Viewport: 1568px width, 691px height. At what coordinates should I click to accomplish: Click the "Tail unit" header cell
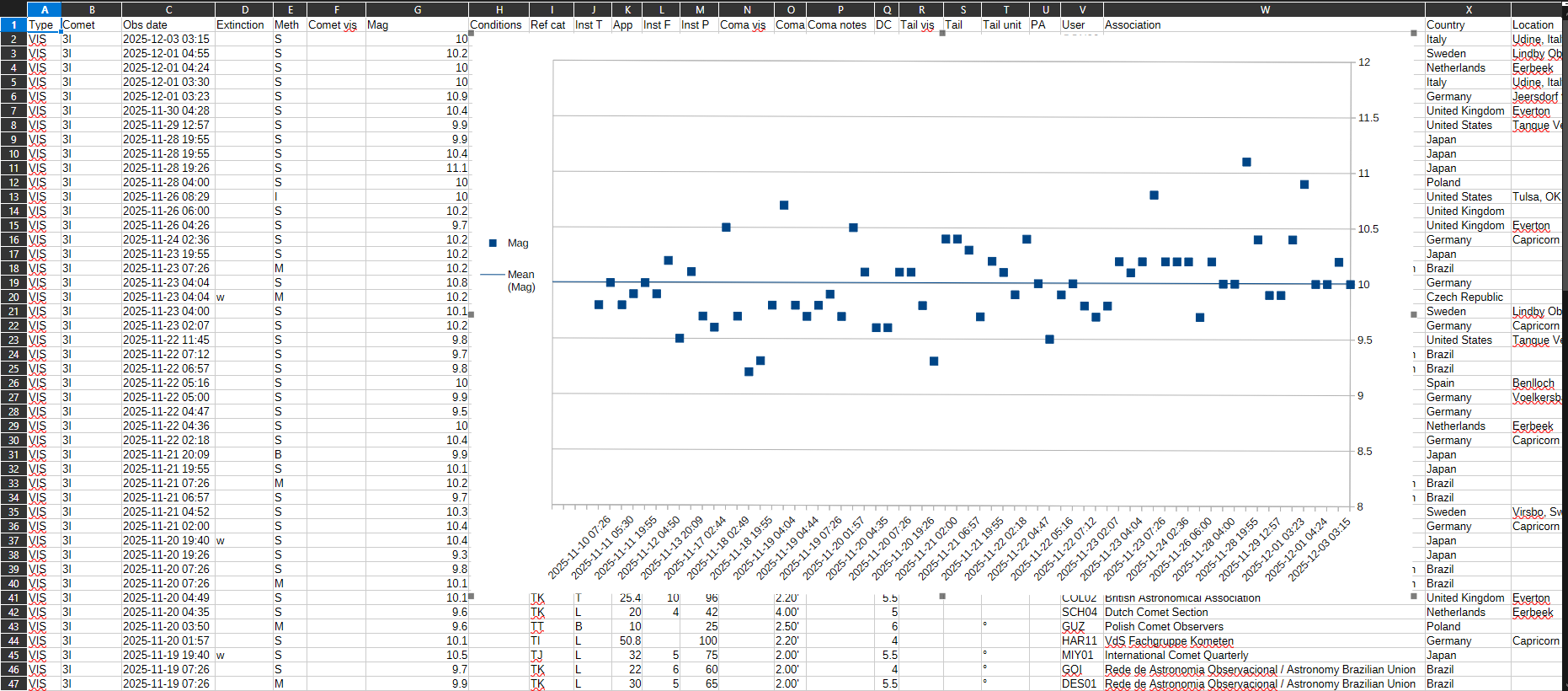pos(1005,24)
